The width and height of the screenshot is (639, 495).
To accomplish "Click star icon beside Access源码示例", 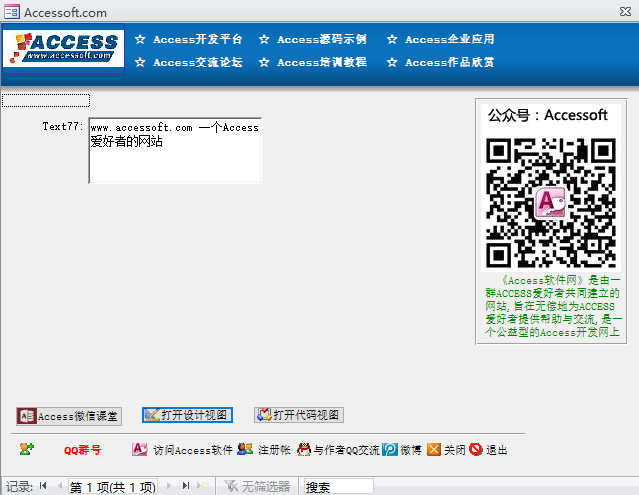I will (264, 40).
